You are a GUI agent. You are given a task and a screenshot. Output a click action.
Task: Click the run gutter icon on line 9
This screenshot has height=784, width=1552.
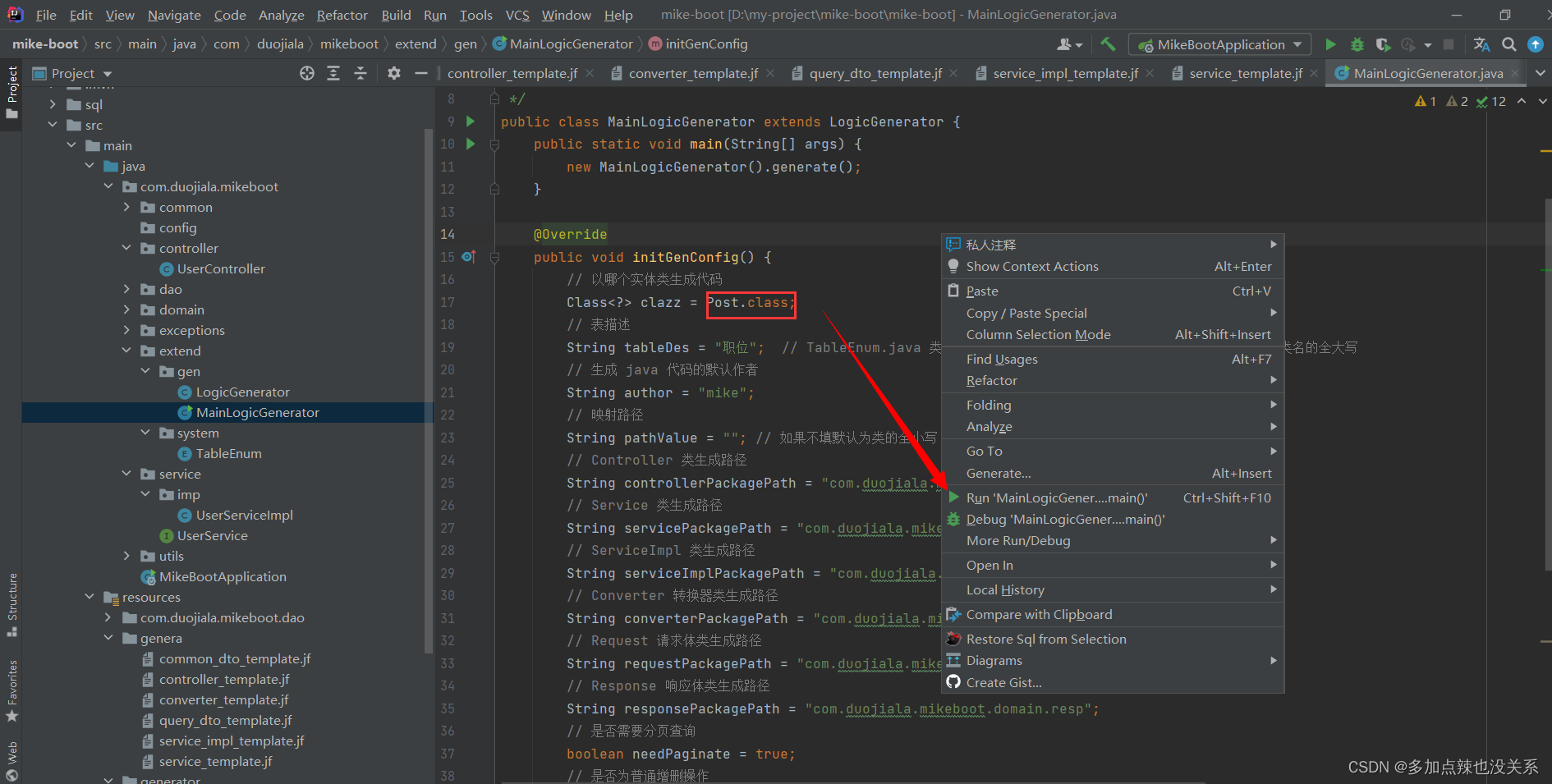click(471, 121)
